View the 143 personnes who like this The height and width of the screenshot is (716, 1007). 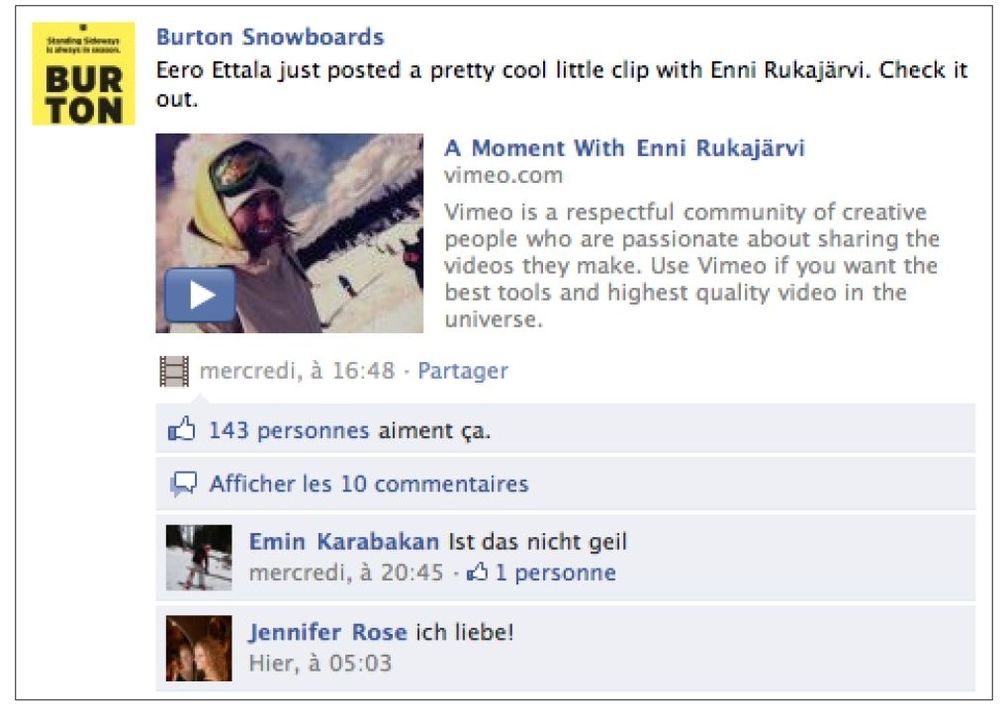point(289,430)
